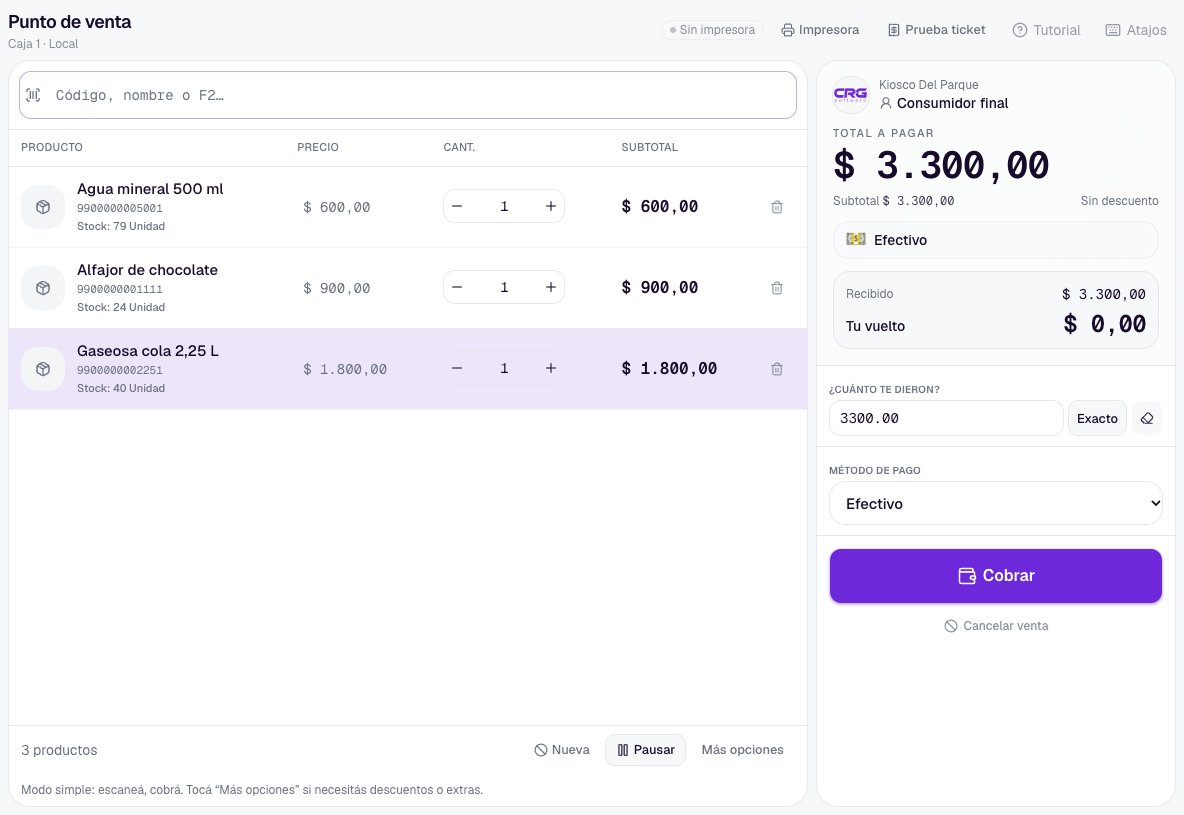
Task: Clear received amount with eraser icon
Action: 1146,418
